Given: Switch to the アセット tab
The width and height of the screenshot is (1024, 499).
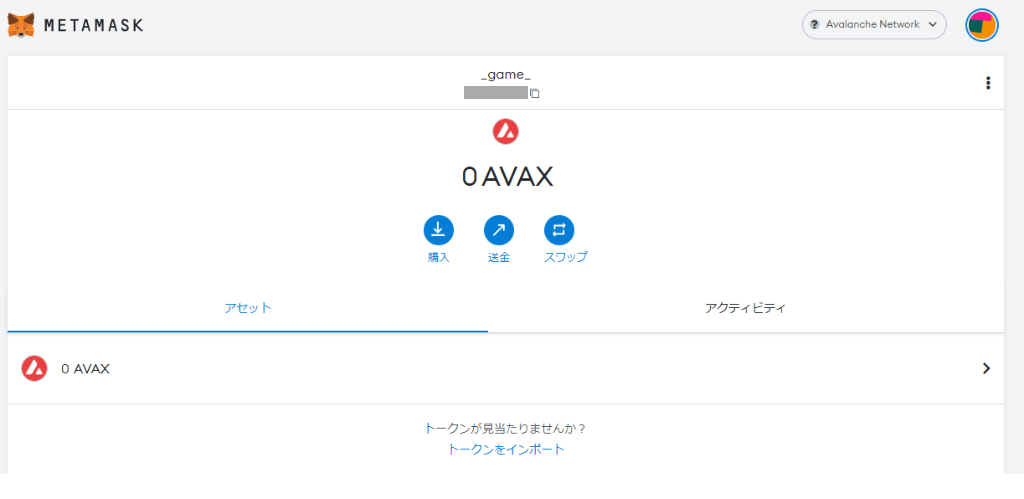Looking at the screenshot, I should pos(248,308).
